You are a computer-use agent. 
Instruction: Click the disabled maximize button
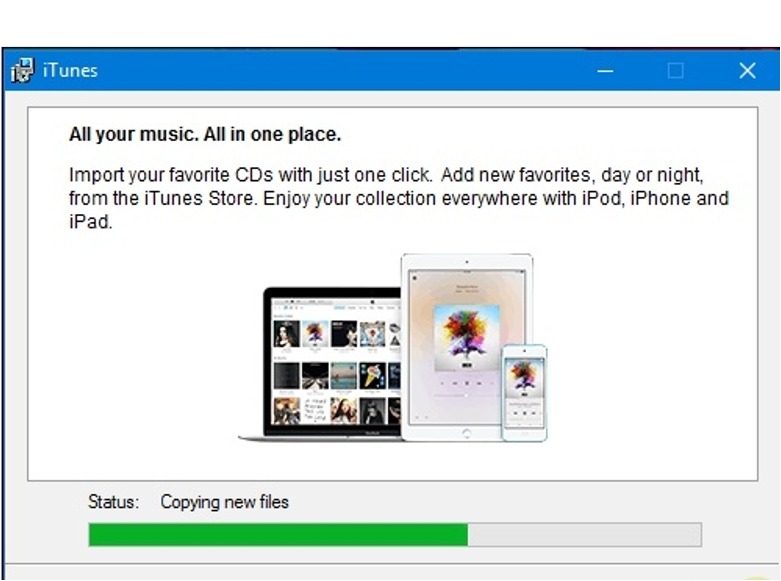point(675,71)
